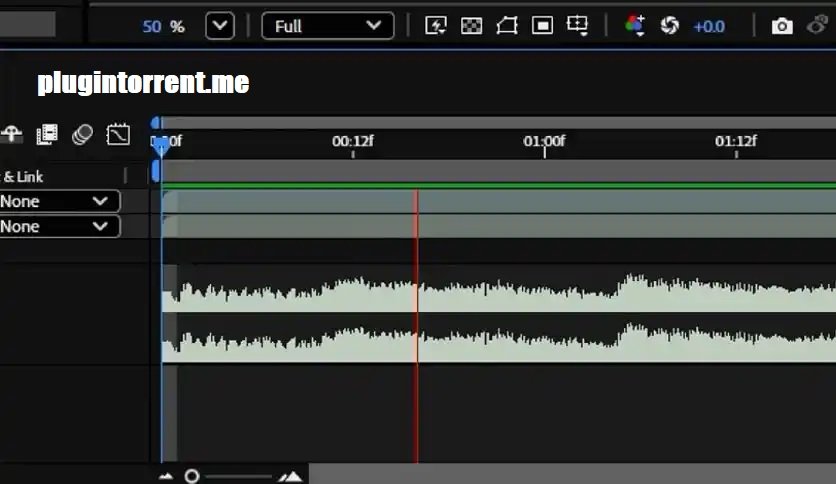Viewport: 836px width, 484px height.
Task: Click the 00:12f mark on time ruler
Action: (352, 141)
